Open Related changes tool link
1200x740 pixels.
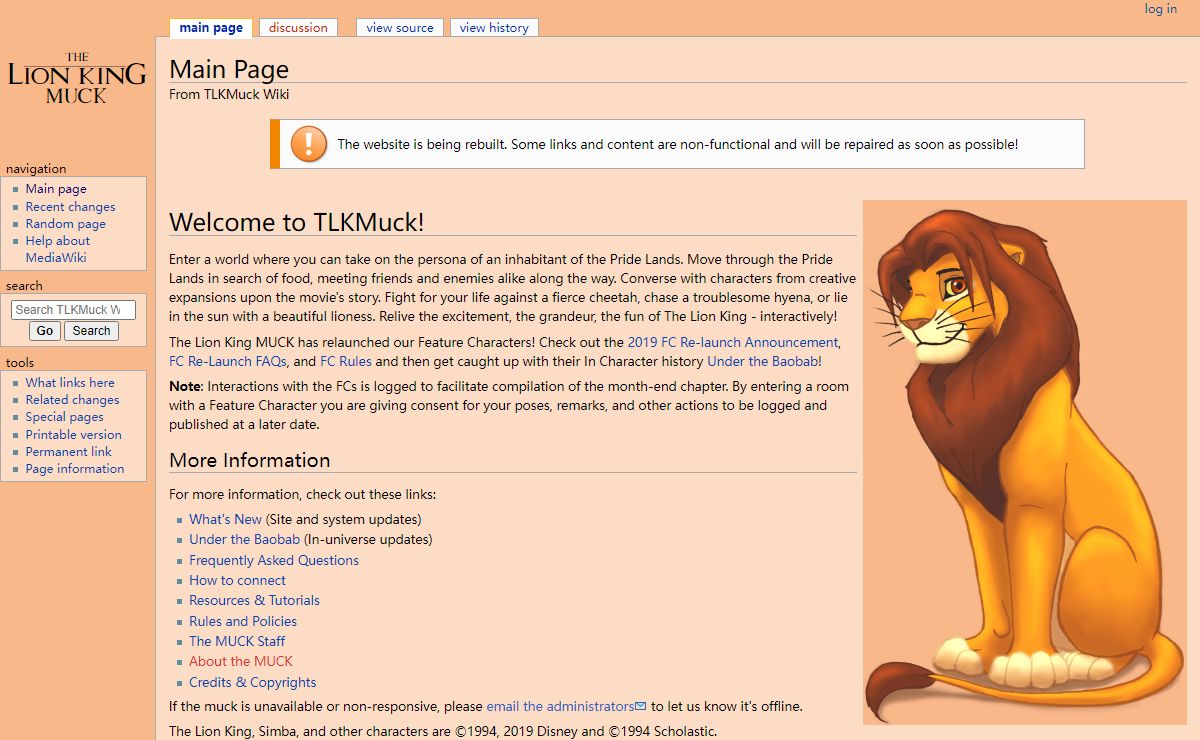[x=72, y=400]
